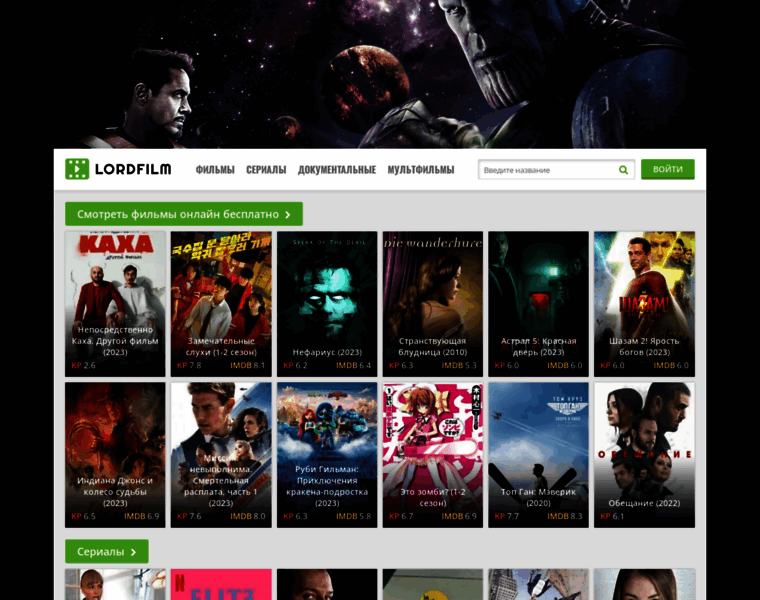Open Индиана Джонс и колесо судьбы poster

[x=115, y=455]
